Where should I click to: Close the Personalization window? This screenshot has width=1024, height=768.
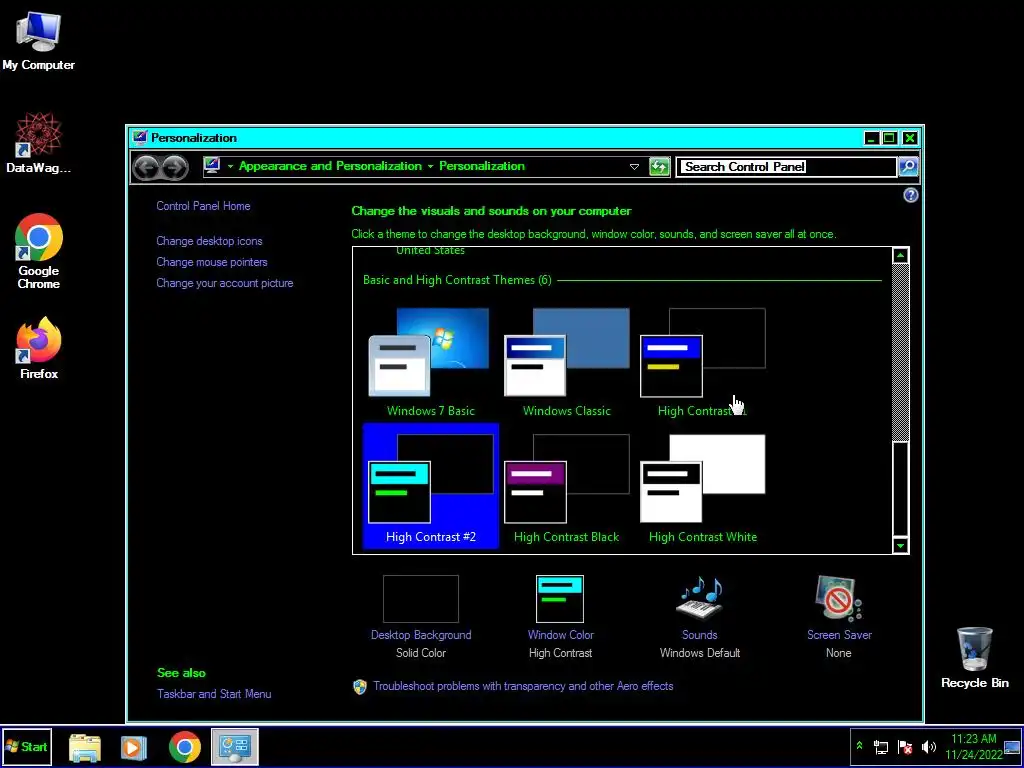[x=910, y=138]
